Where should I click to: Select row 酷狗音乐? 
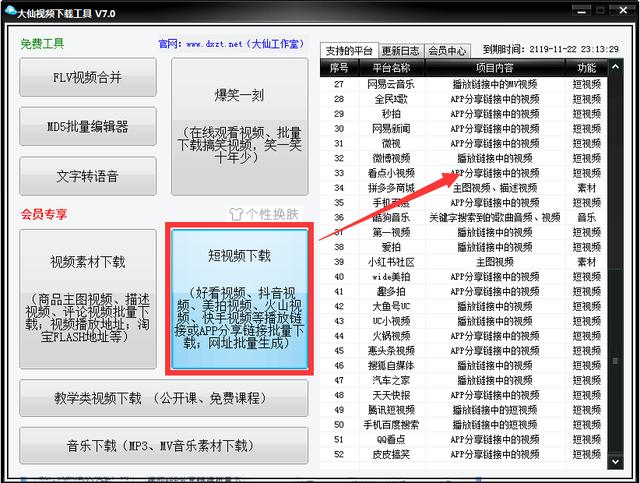click(x=463, y=218)
